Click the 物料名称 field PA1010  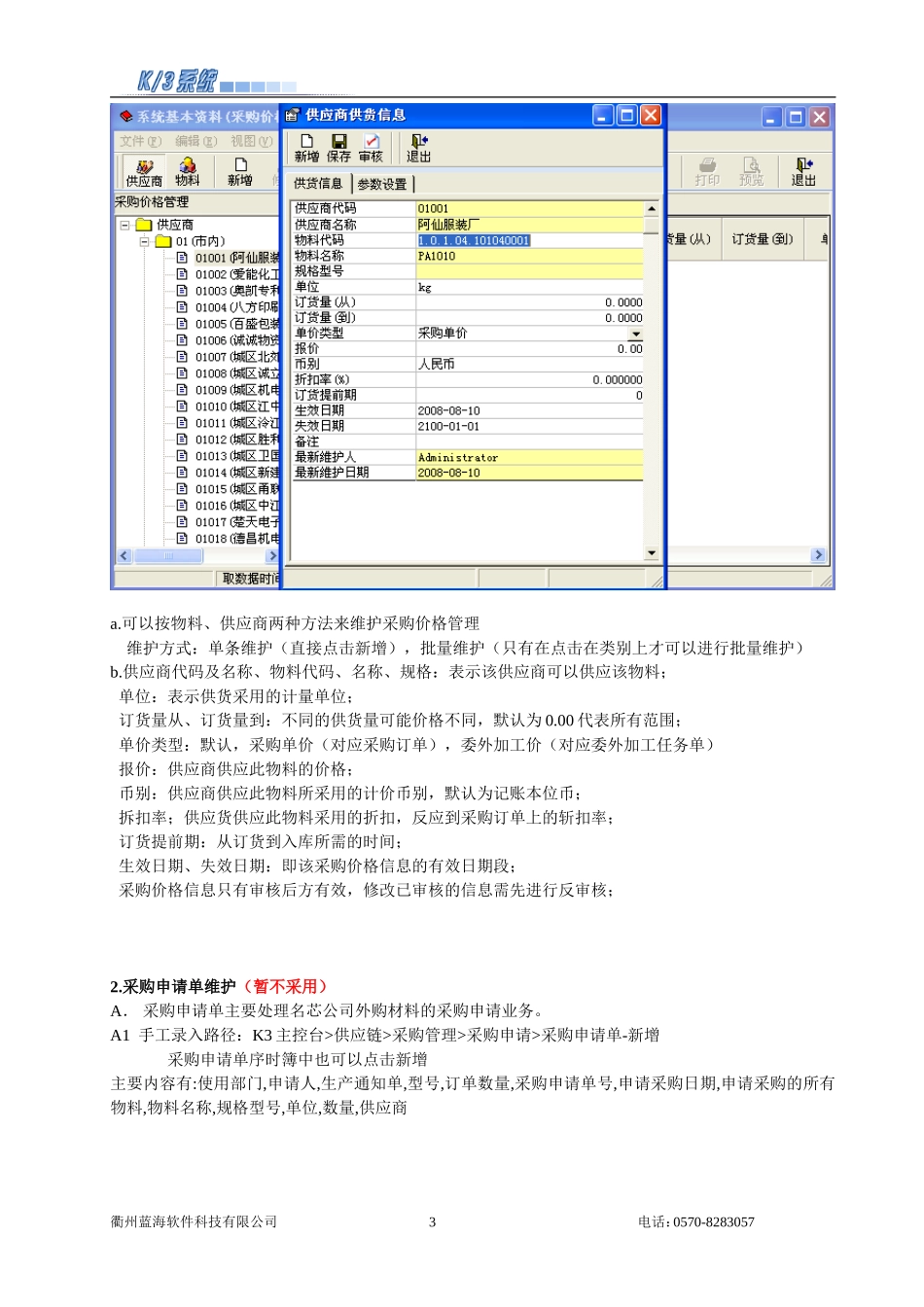[529, 256]
